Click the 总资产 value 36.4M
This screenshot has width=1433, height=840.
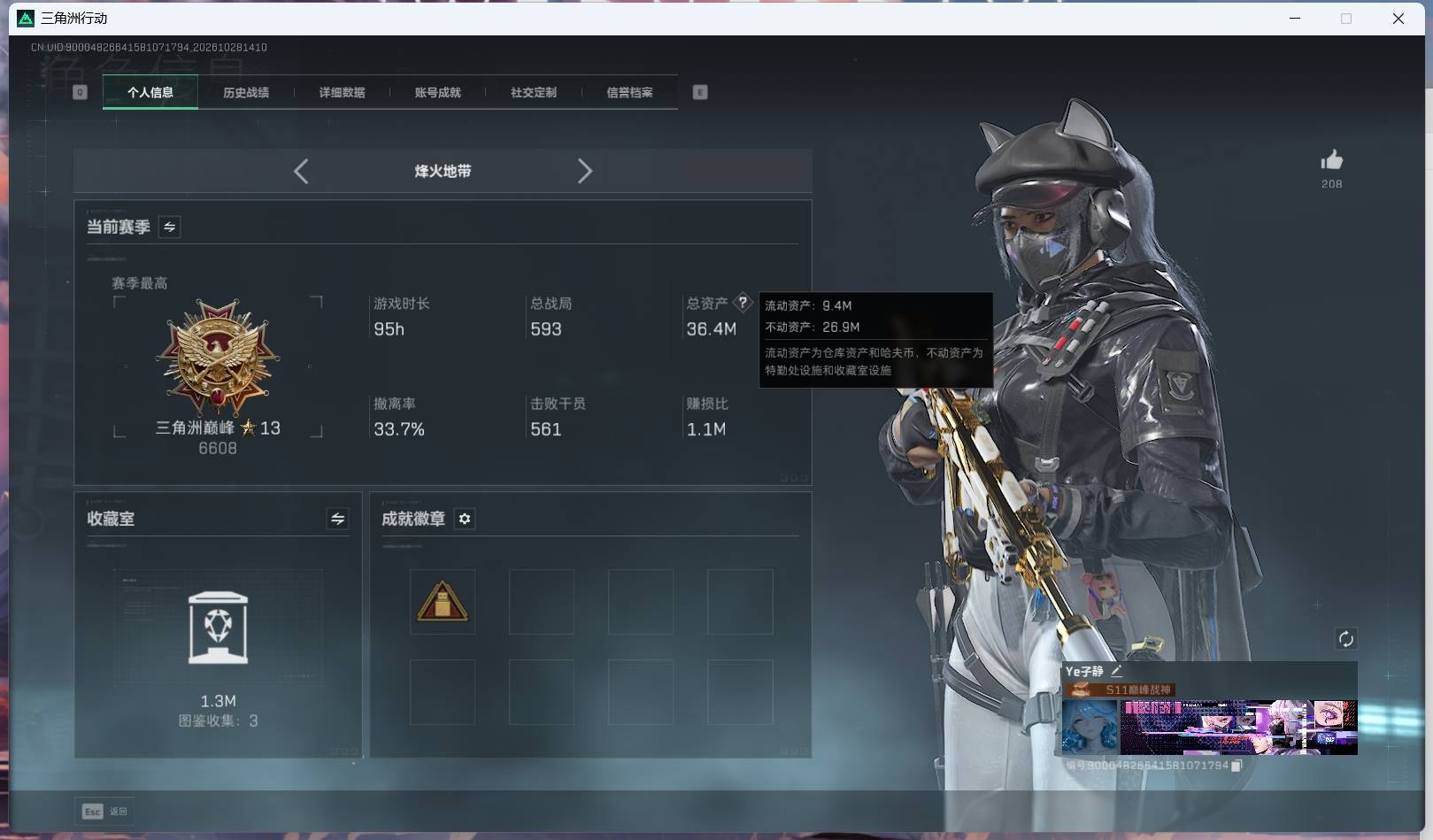pyautogui.click(x=711, y=329)
